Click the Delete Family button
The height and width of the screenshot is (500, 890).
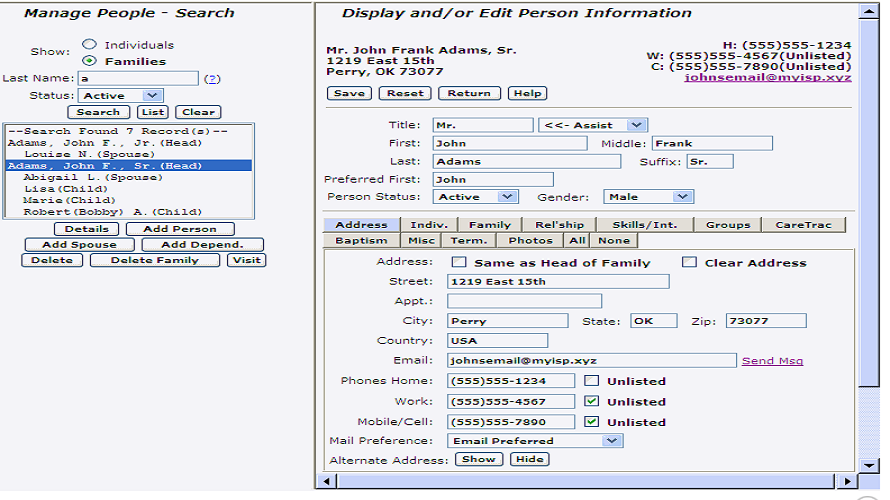[154, 260]
